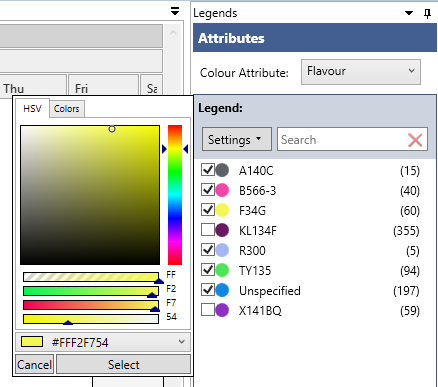Uncheck the Unspecified checkbox
The image size is (438, 387).
pyautogui.click(x=208, y=290)
